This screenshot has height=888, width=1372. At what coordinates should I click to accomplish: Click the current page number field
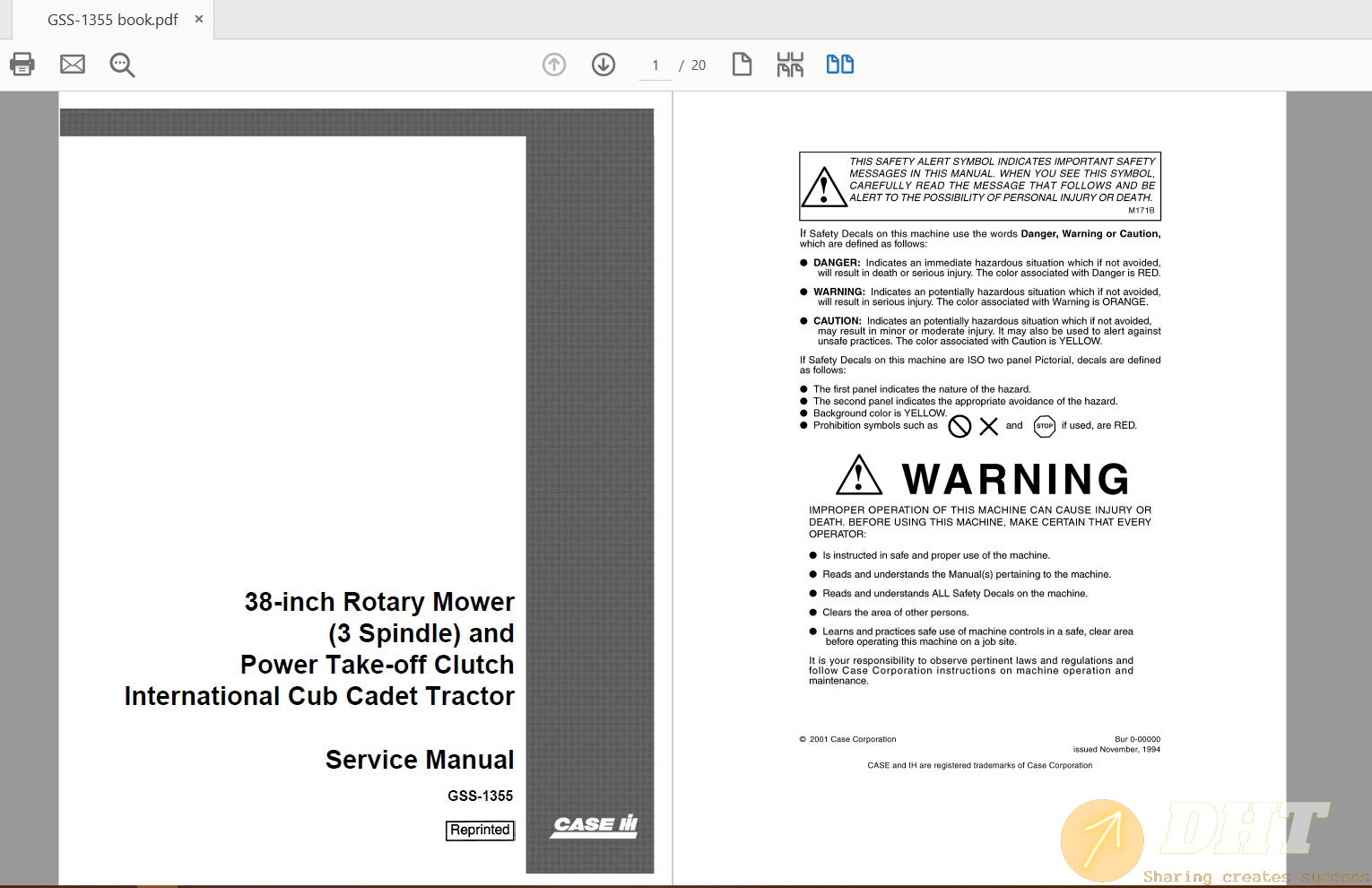(656, 65)
